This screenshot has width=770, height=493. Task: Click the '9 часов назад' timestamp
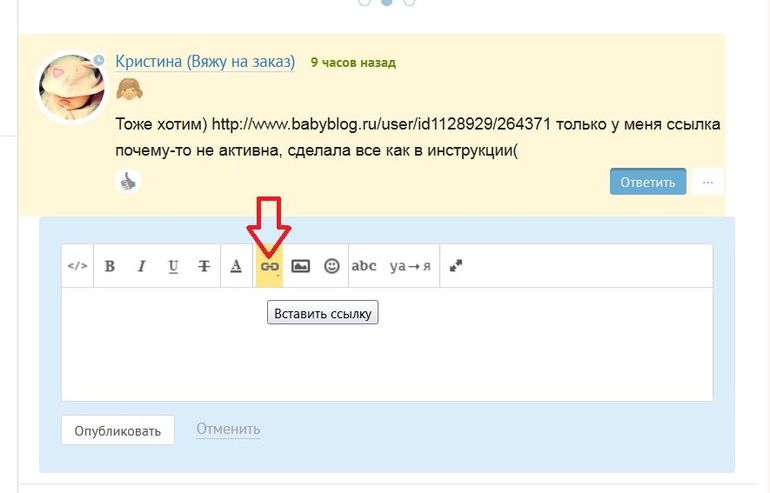tap(353, 63)
